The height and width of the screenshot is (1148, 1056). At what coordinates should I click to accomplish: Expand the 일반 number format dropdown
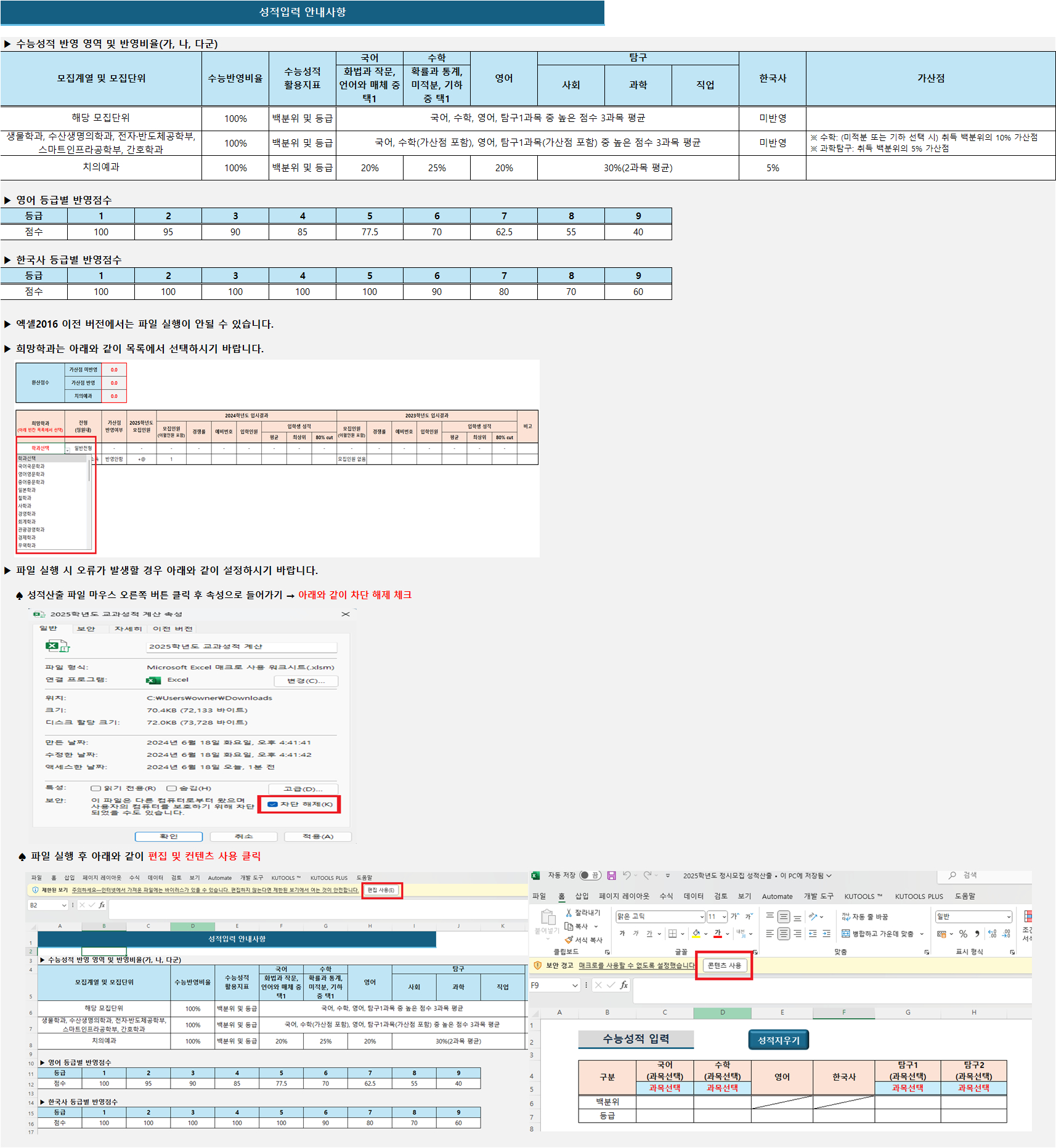point(1008,917)
